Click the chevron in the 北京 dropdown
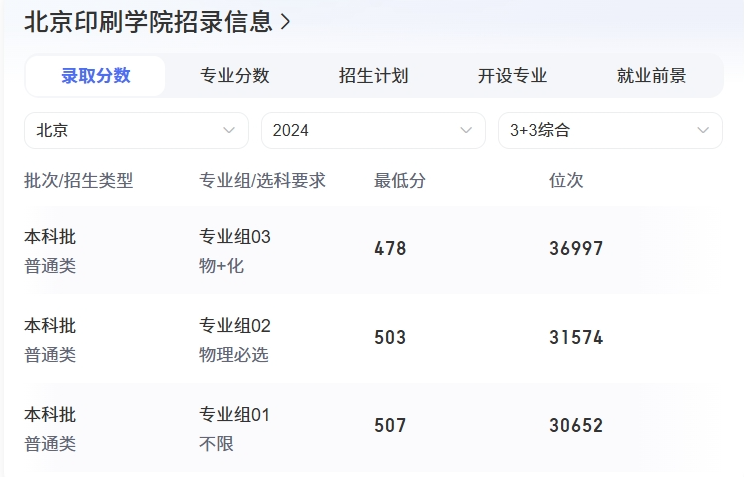The image size is (744, 477). pos(229,130)
